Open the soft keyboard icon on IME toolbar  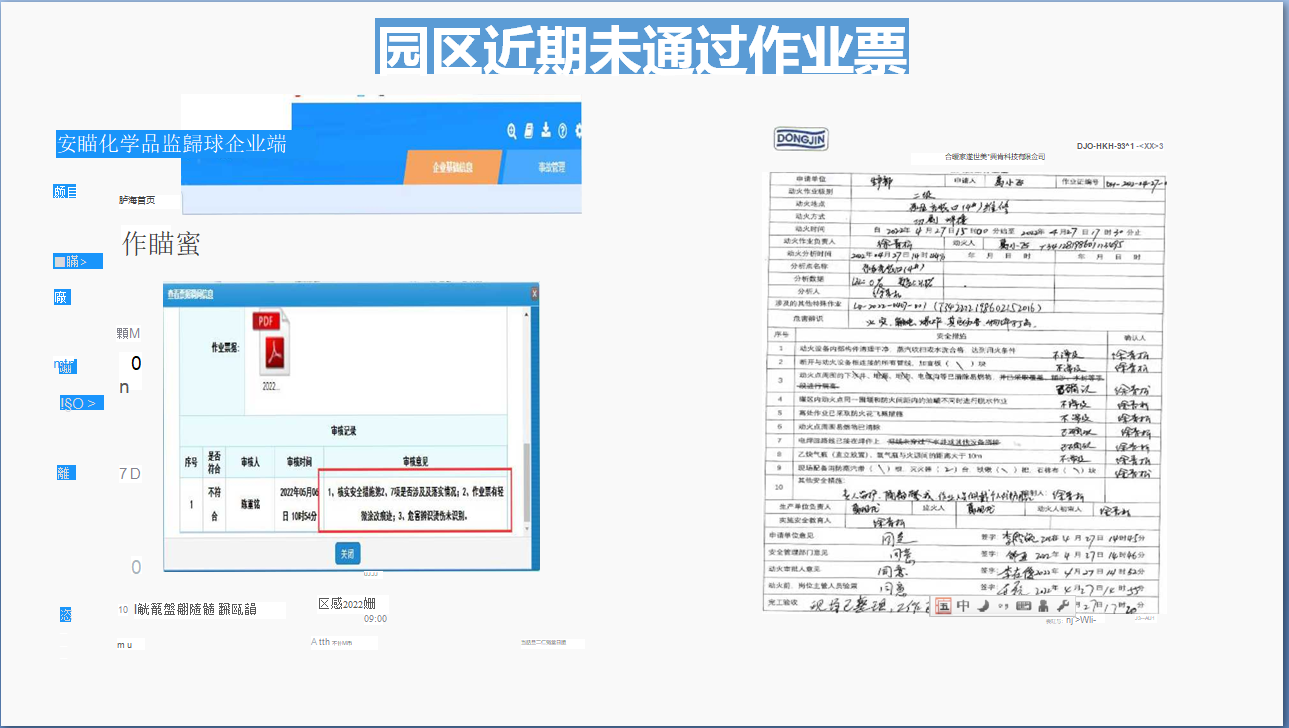(1024, 606)
